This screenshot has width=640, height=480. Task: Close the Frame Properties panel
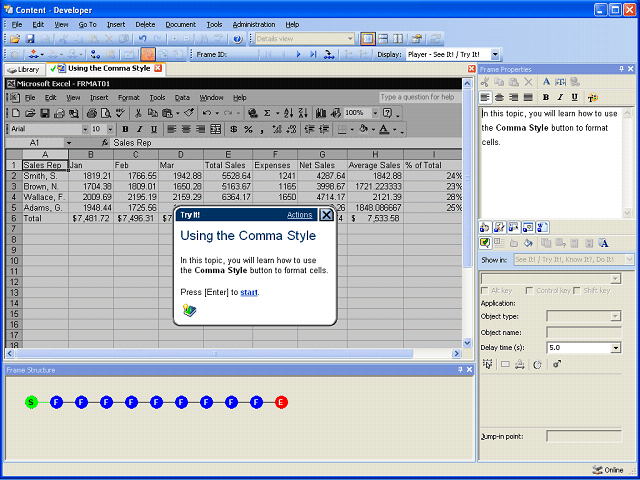coord(631,69)
